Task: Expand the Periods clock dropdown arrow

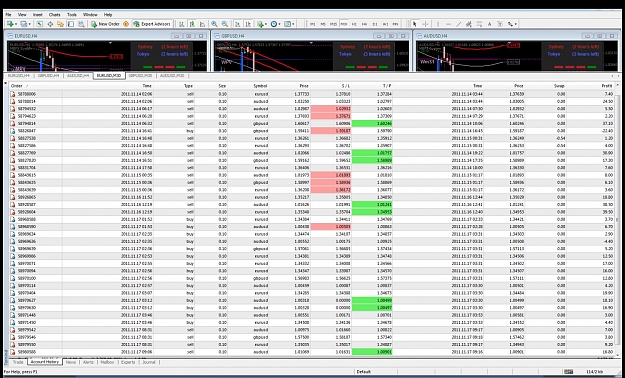Action: (x=279, y=24)
